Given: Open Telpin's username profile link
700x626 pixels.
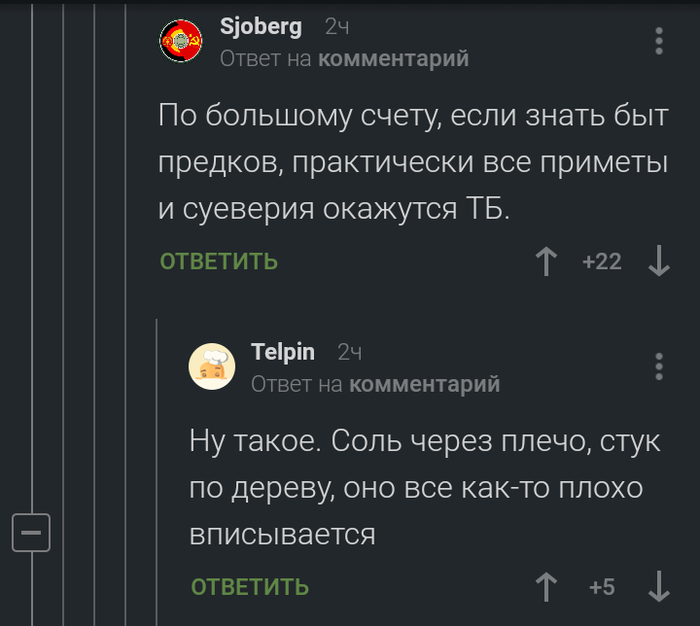Looking at the screenshot, I should tap(283, 352).
